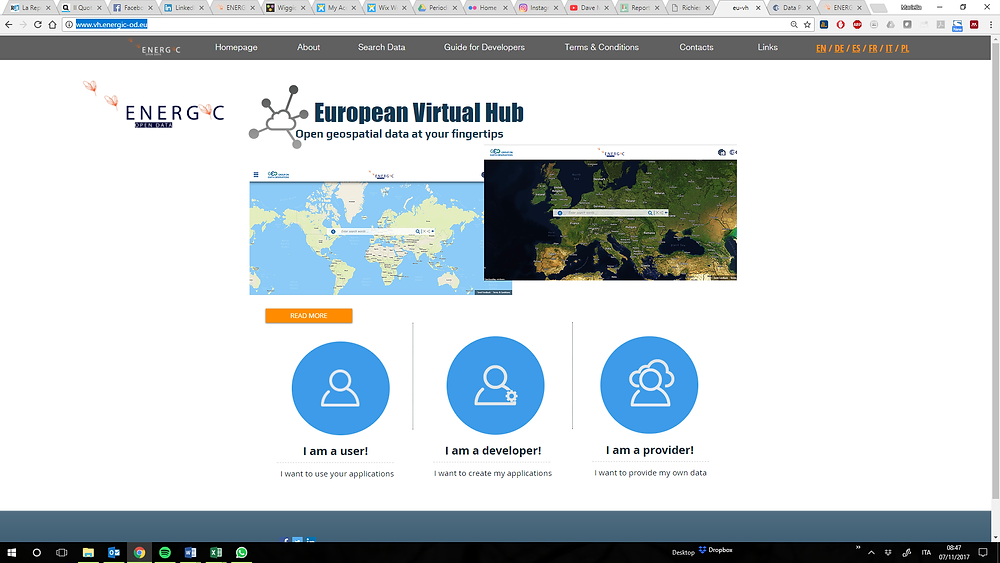Open Spotify from the taskbar
Viewport: 1000px width, 563px height.
(x=165, y=552)
